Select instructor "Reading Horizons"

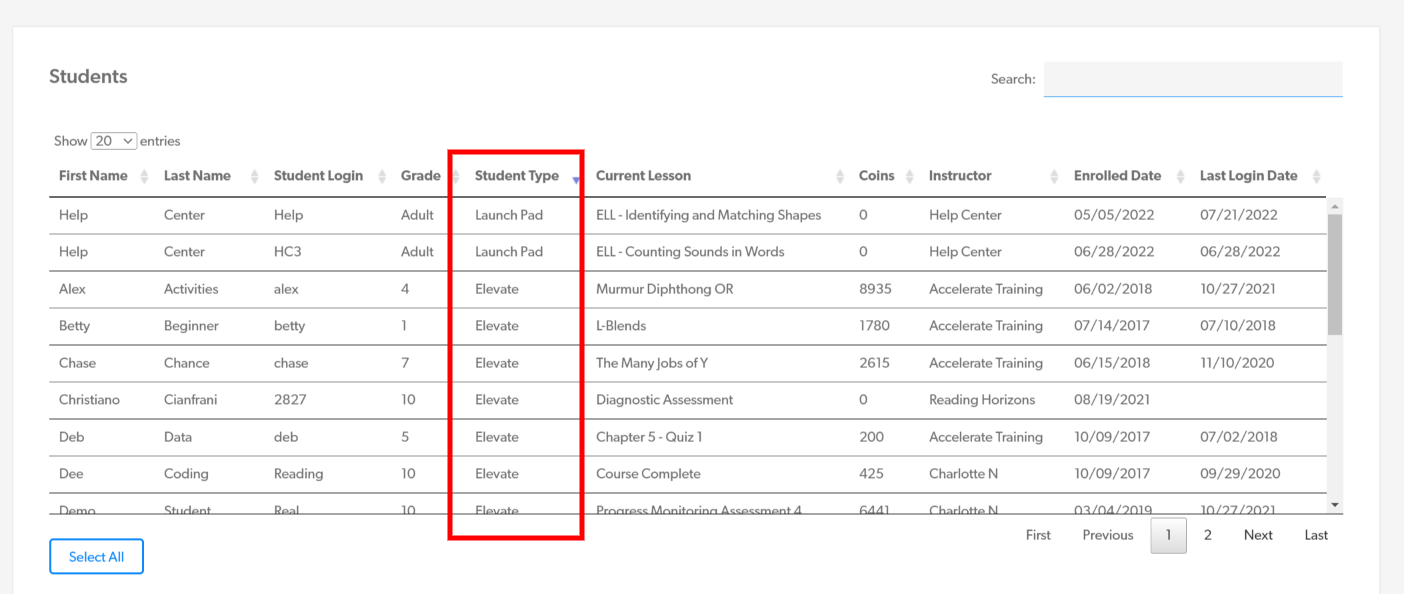[x=986, y=400]
